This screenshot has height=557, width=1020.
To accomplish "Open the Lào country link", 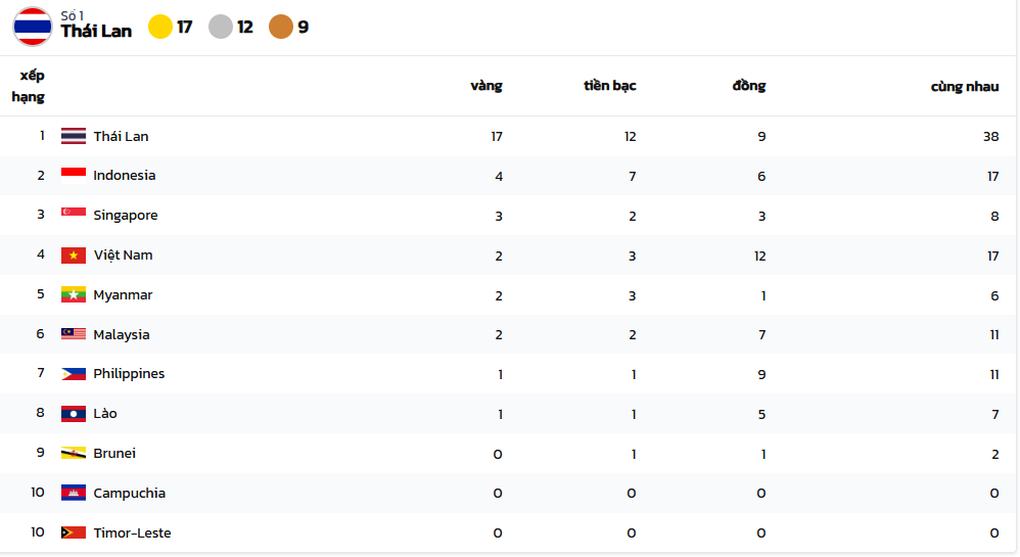I will tap(105, 414).
